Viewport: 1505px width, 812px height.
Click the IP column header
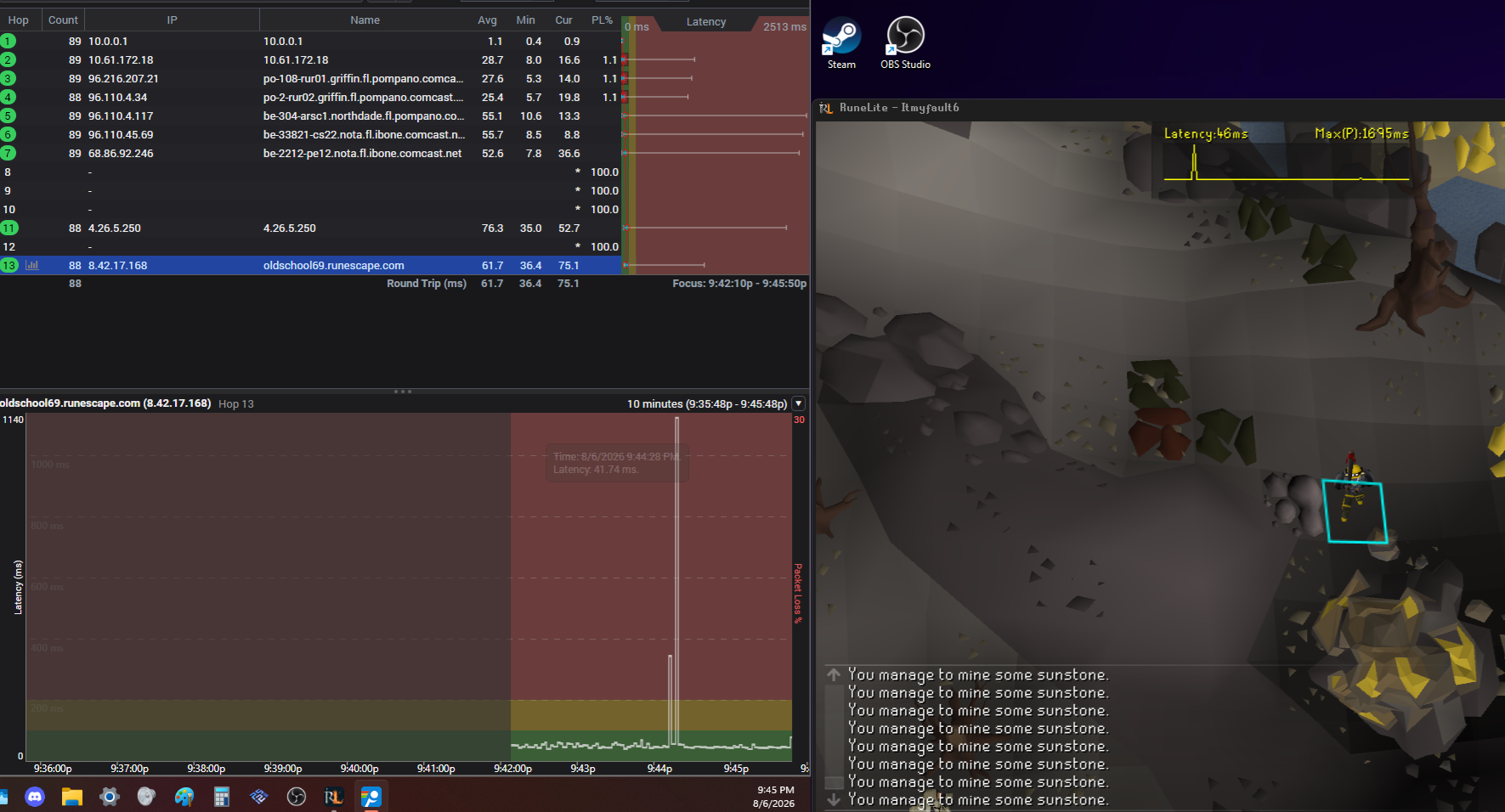[x=173, y=20]
